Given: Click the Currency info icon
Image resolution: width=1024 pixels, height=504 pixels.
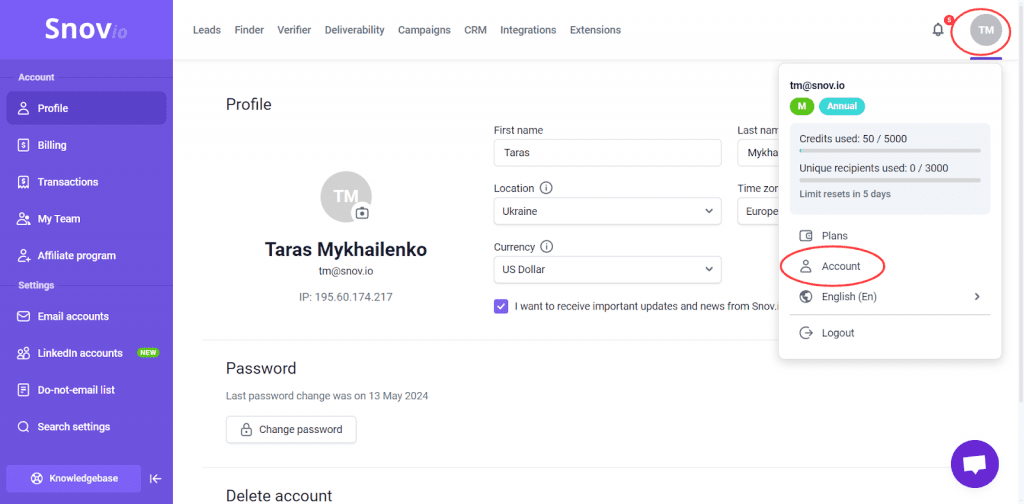Looking at the screenshot, I should click(547, 247).
